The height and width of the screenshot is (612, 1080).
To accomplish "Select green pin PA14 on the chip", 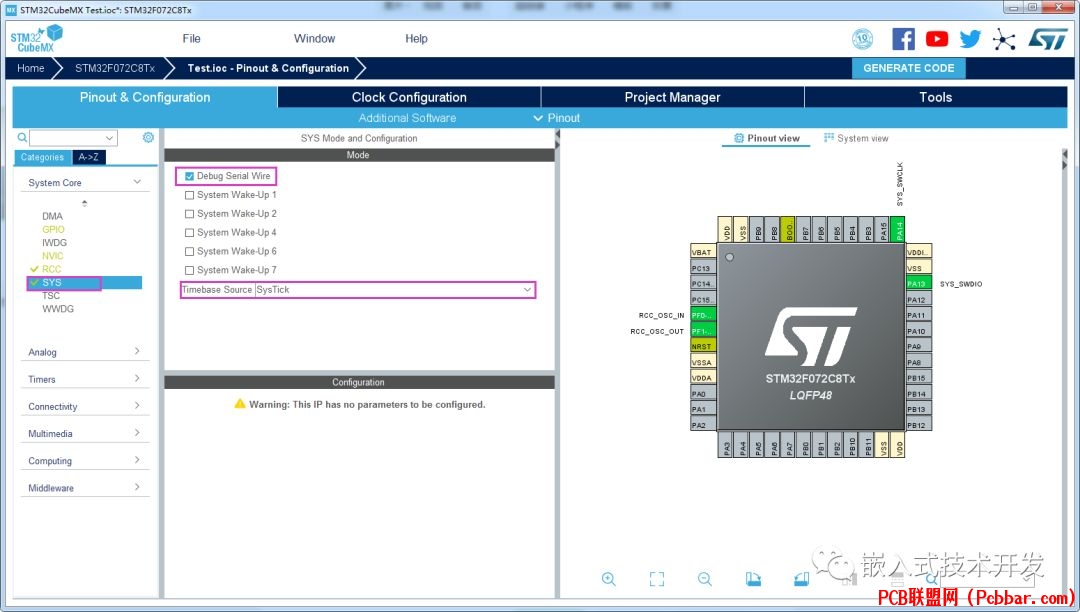I will (897, 229).
